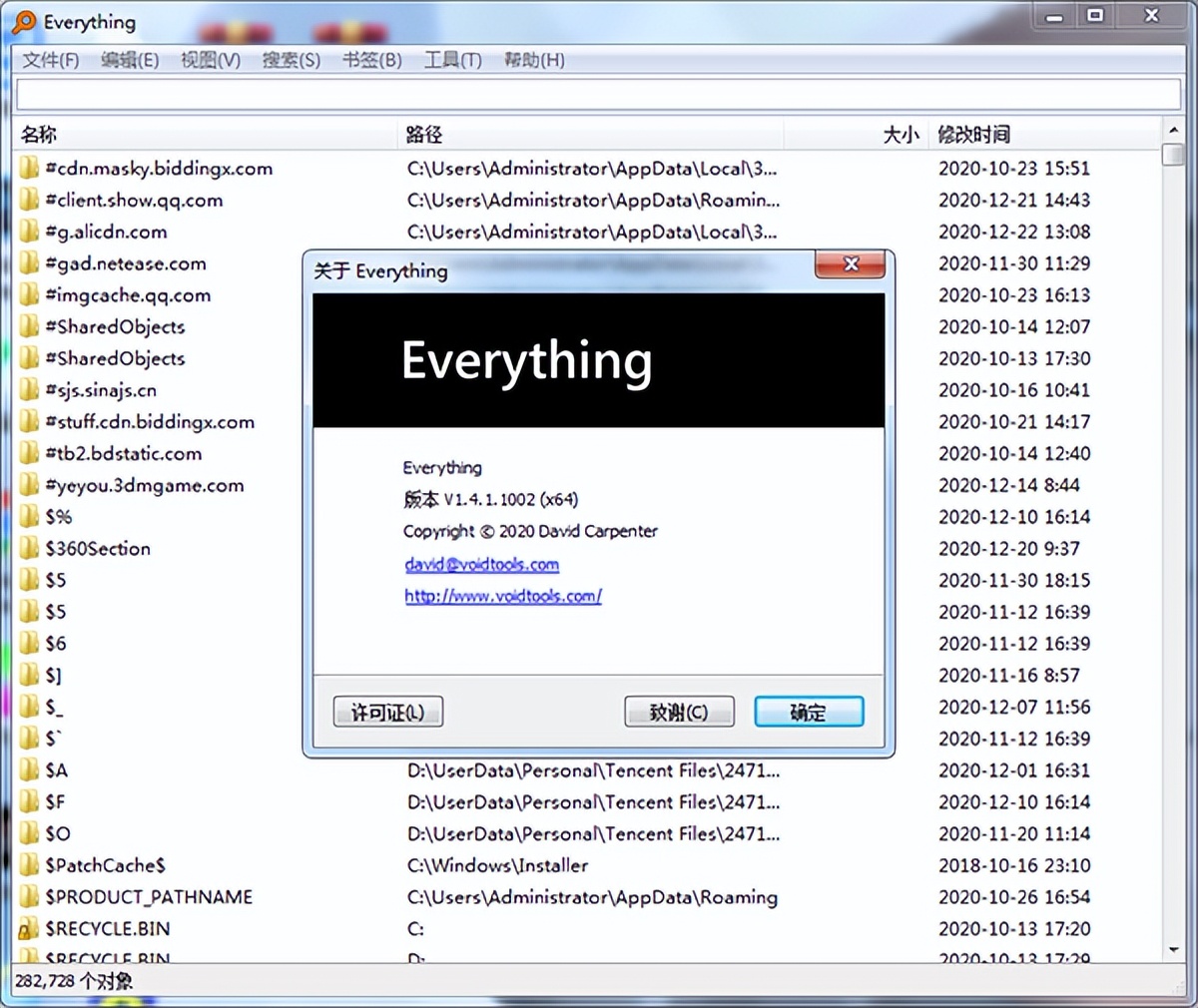Screen dimensions: 1198x1008
Task: Click the date 2020-10-23 15:51
Action: [x=1014, y=168]
